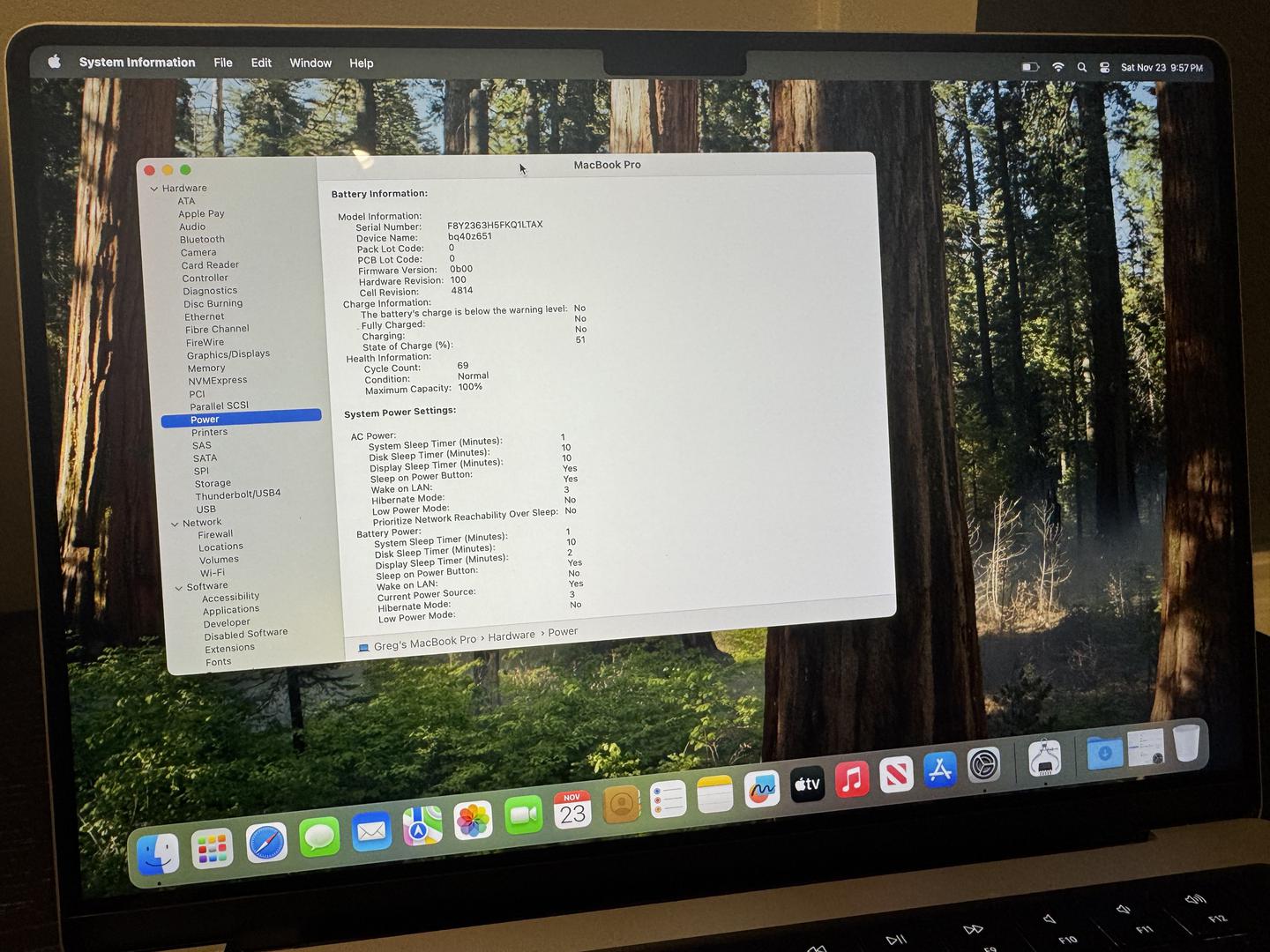Click Greg's MacBook Pro in path bar
This screenshot has width=1270, height=952.
point(423,643)
